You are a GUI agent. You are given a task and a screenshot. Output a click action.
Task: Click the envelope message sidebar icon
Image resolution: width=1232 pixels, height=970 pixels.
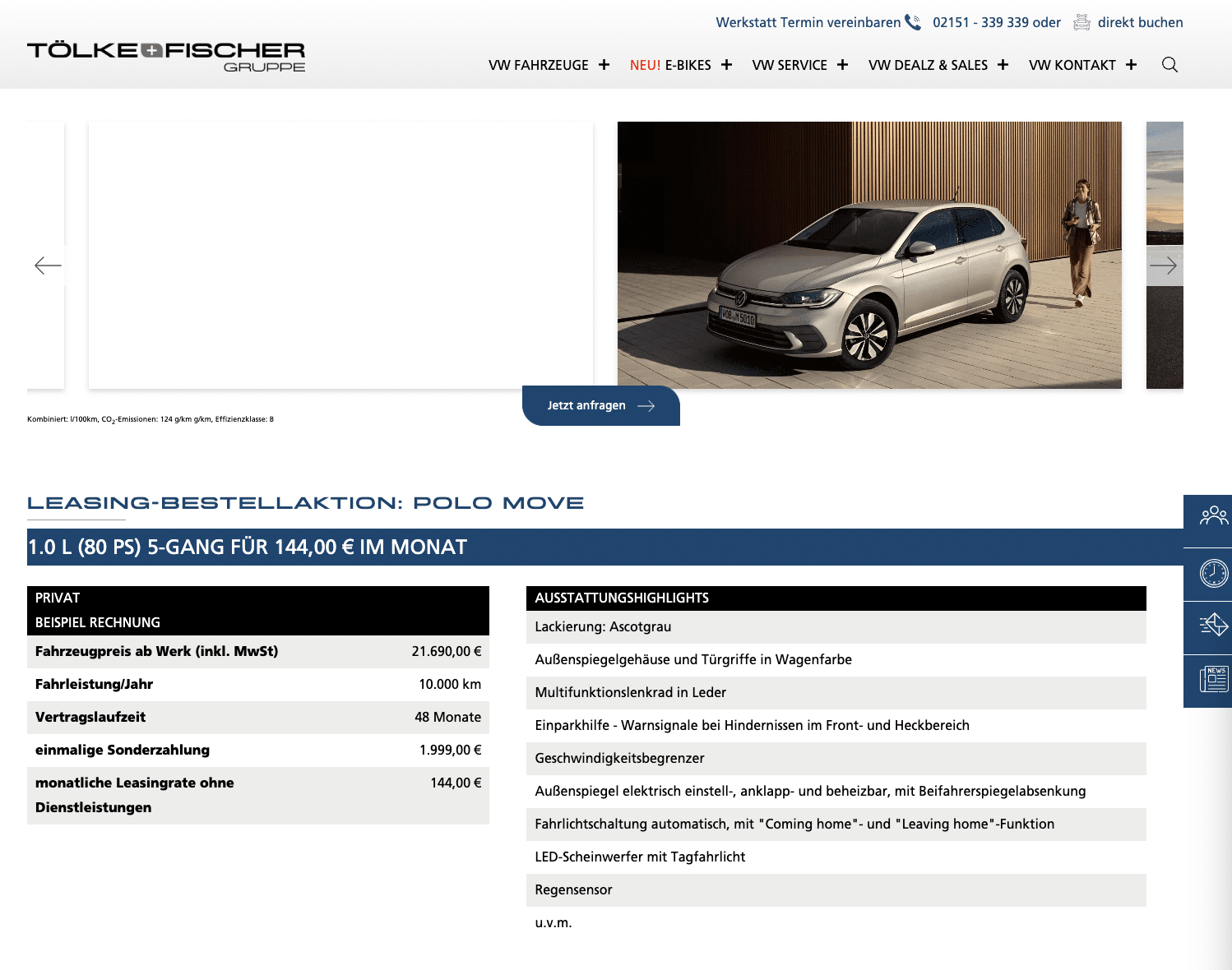1213,625
